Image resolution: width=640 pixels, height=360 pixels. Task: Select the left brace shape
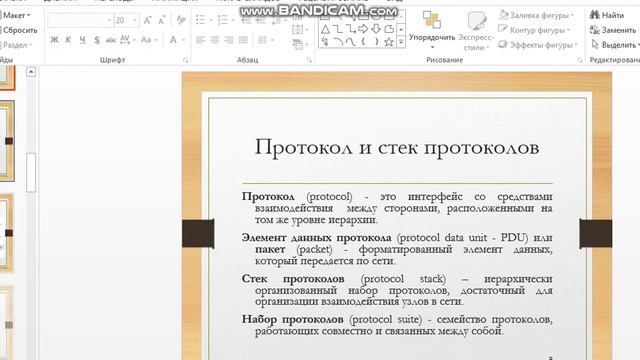[363, 41]
